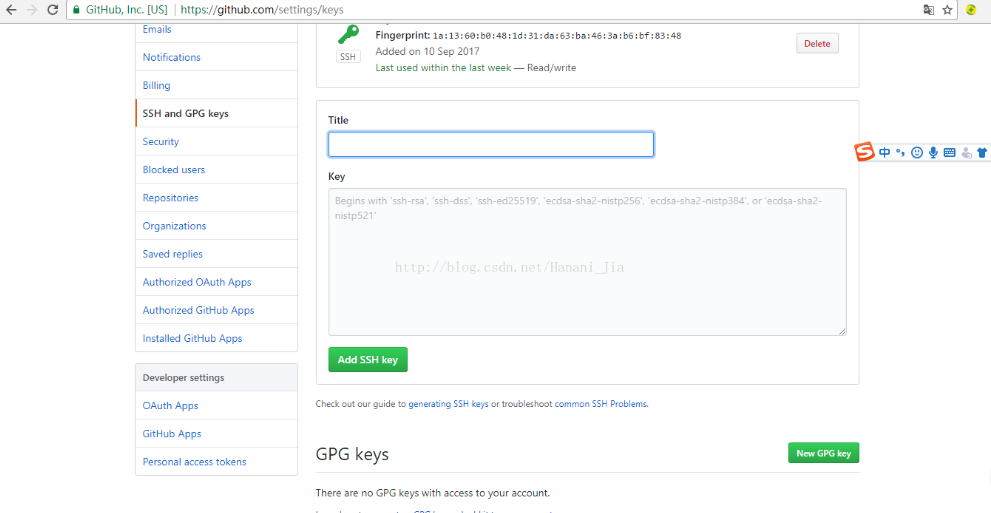Reload the page with the refresh icon

53,9
